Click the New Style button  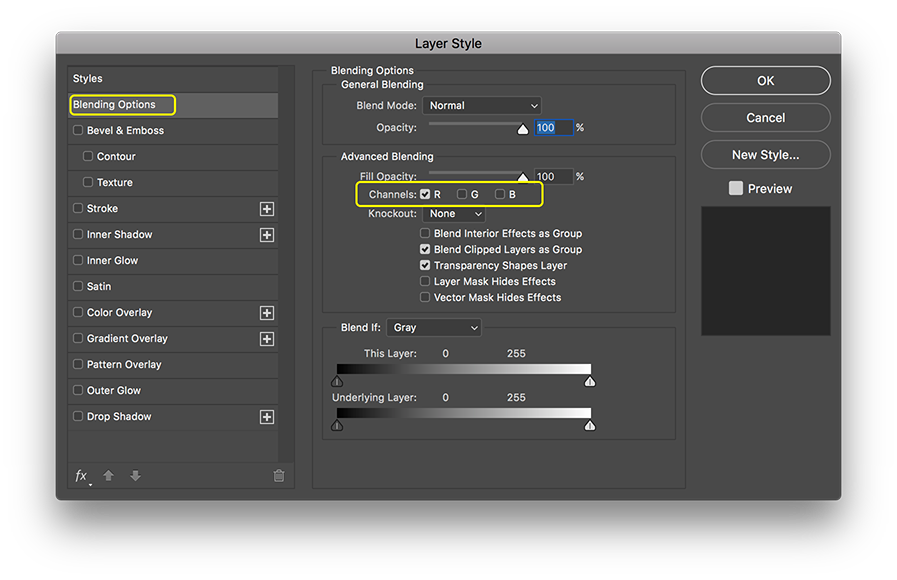[765, 154]
